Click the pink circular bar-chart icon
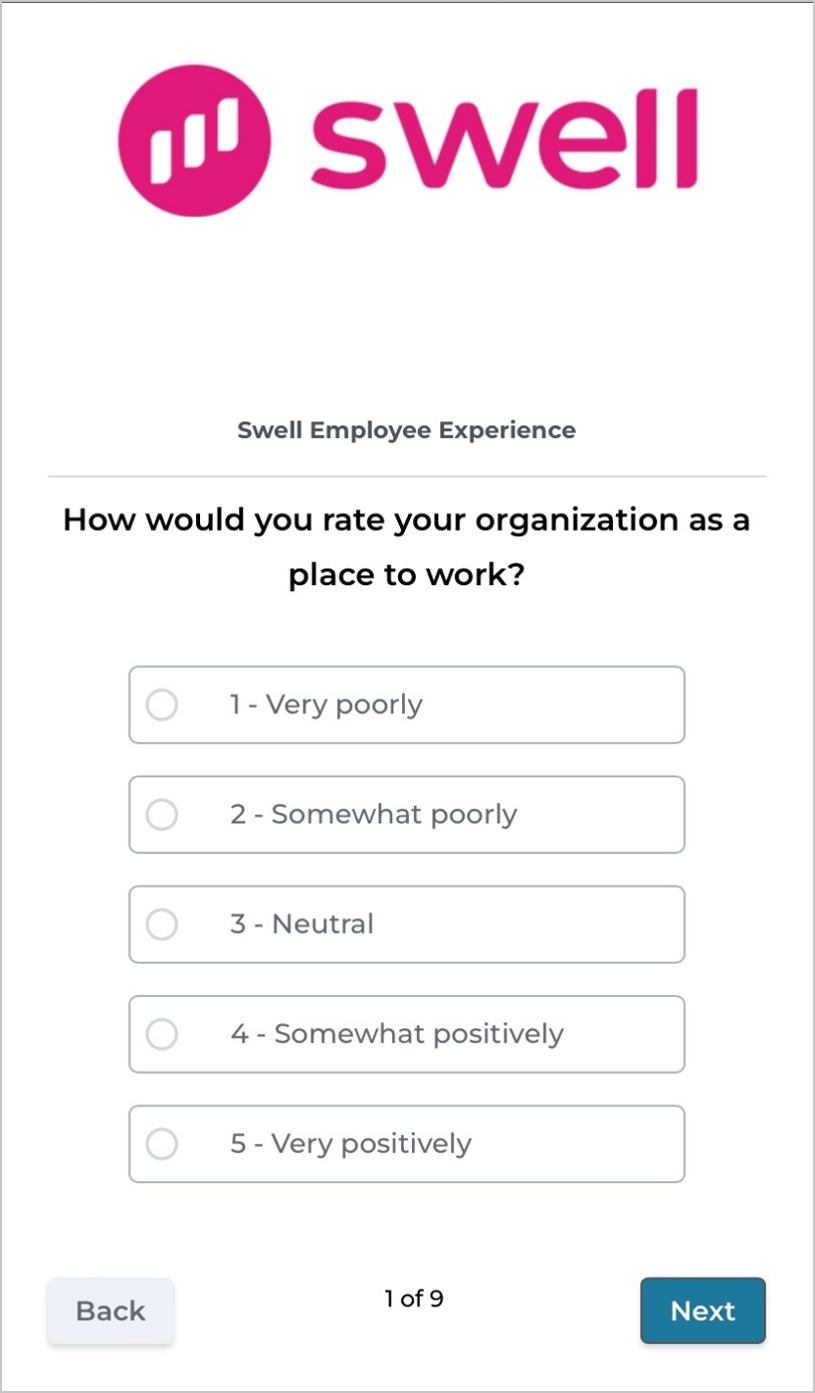The width and height of the screenshot is (815, 1393). coord(193,140)
